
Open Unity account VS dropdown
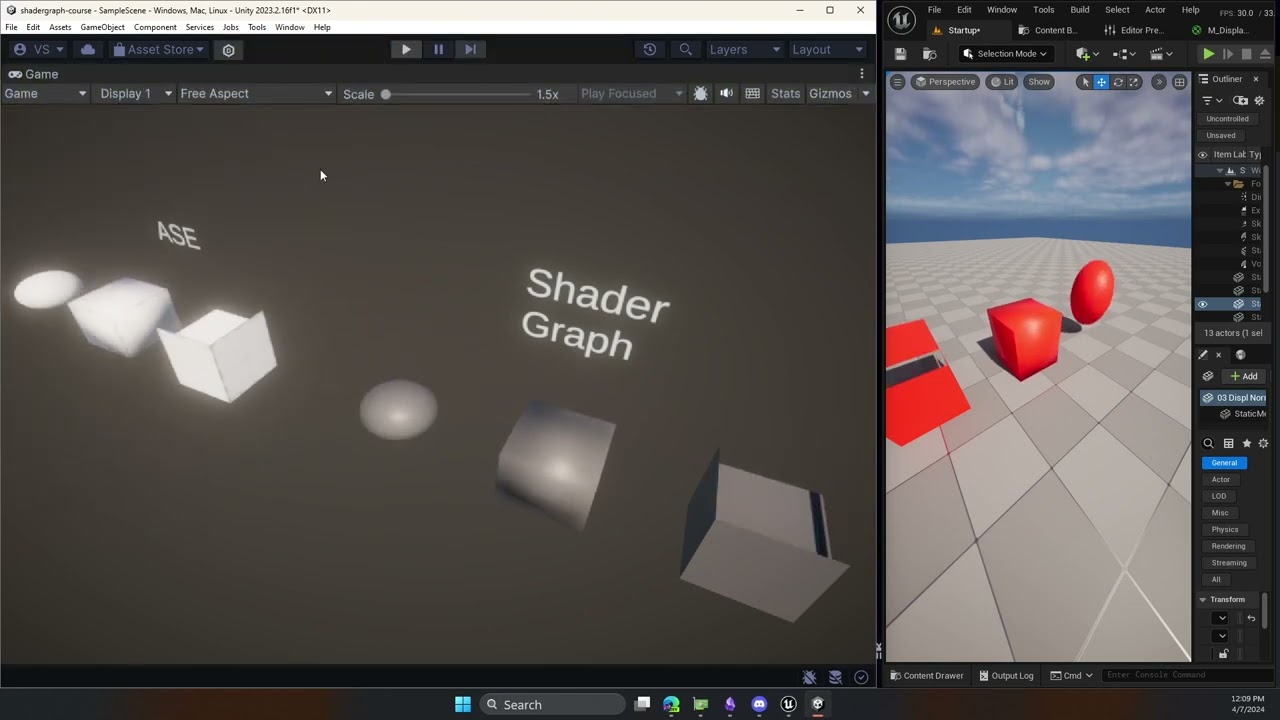click(x=39, y=49)
